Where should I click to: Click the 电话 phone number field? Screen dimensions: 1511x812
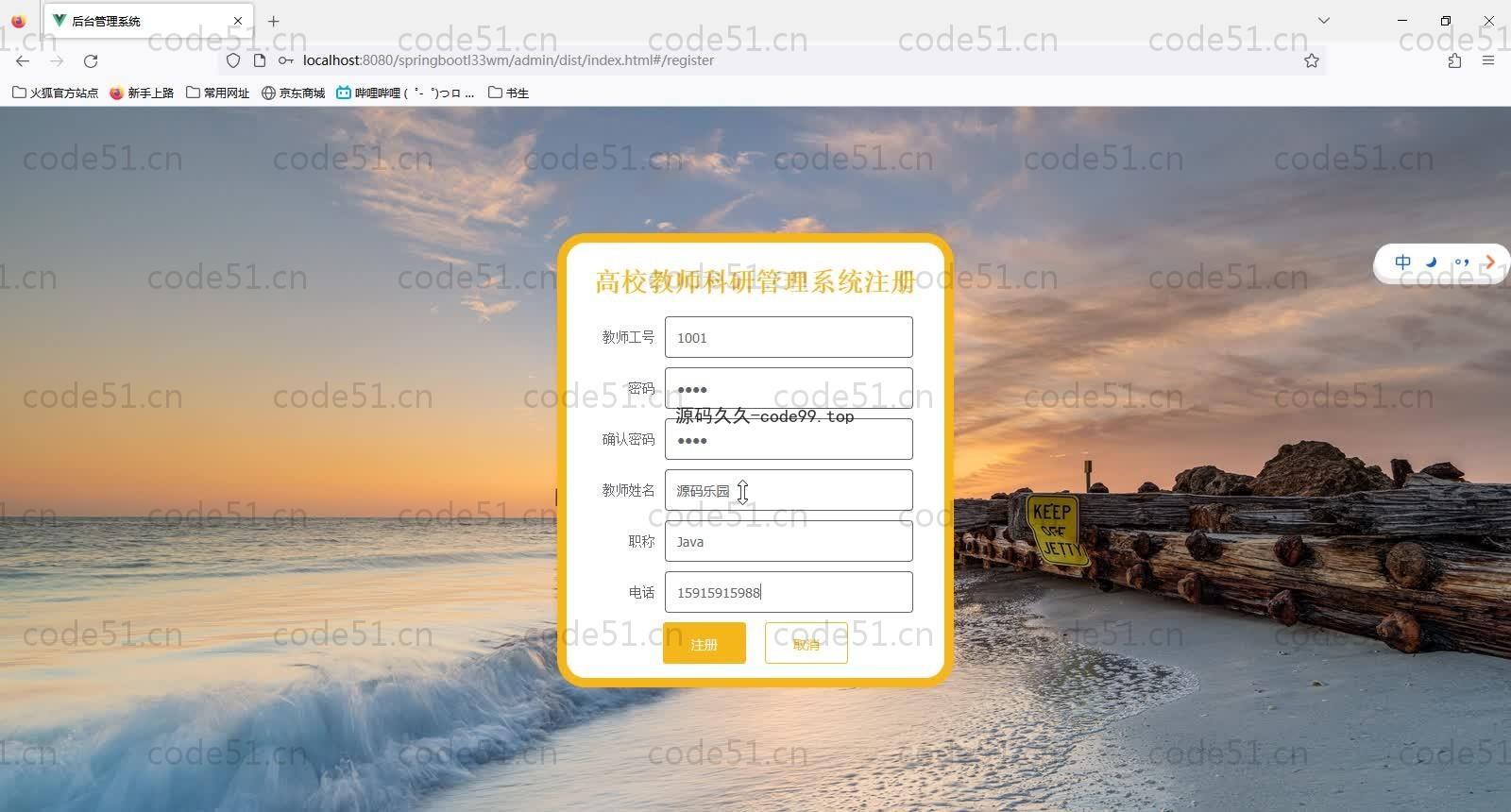click(789, 592)
